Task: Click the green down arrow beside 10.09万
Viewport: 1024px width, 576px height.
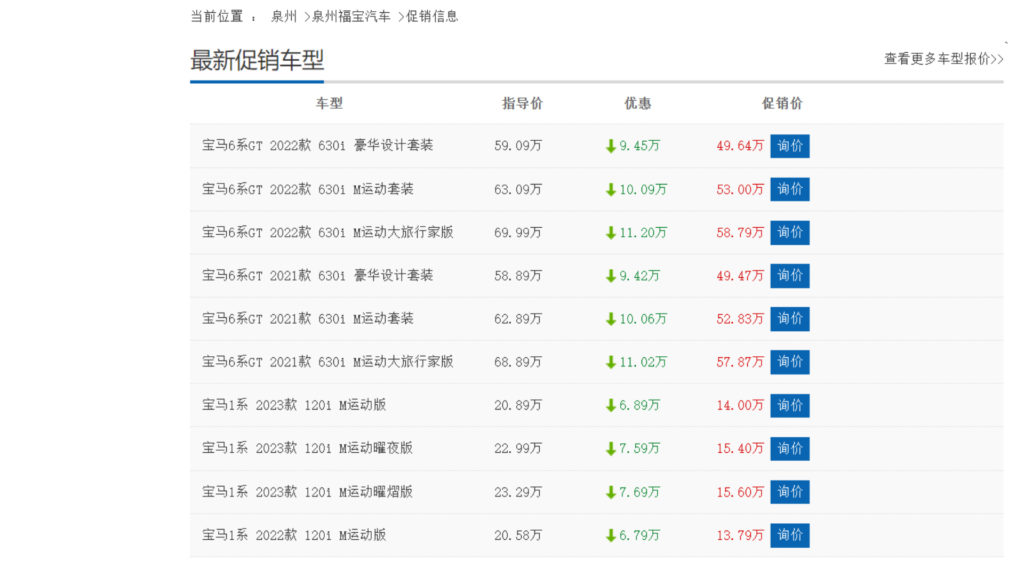Action: [x=611, y=189]
